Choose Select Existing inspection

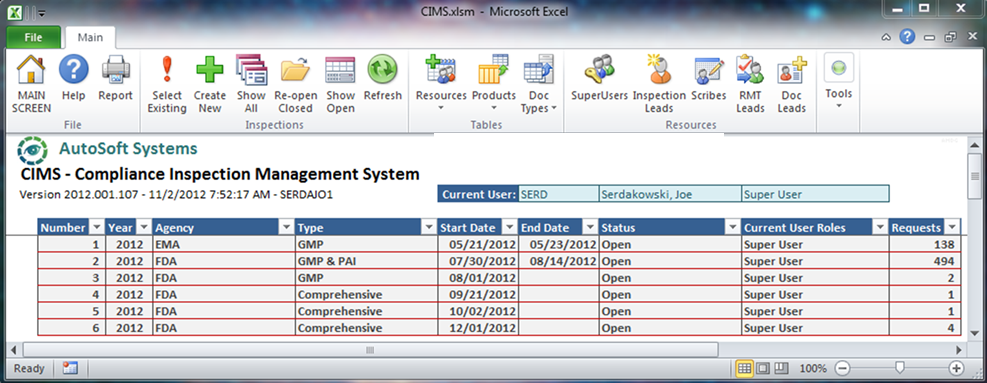(x=167, y=85)
